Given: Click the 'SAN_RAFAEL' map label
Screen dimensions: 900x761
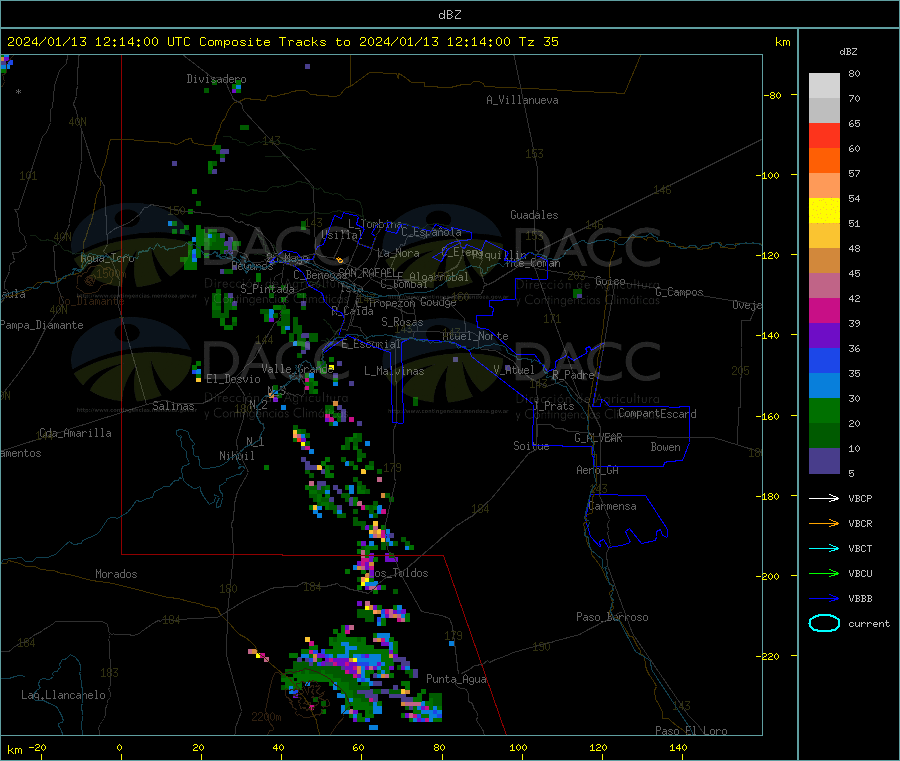Looking at the screenshot, I should [x=367, y=272].
